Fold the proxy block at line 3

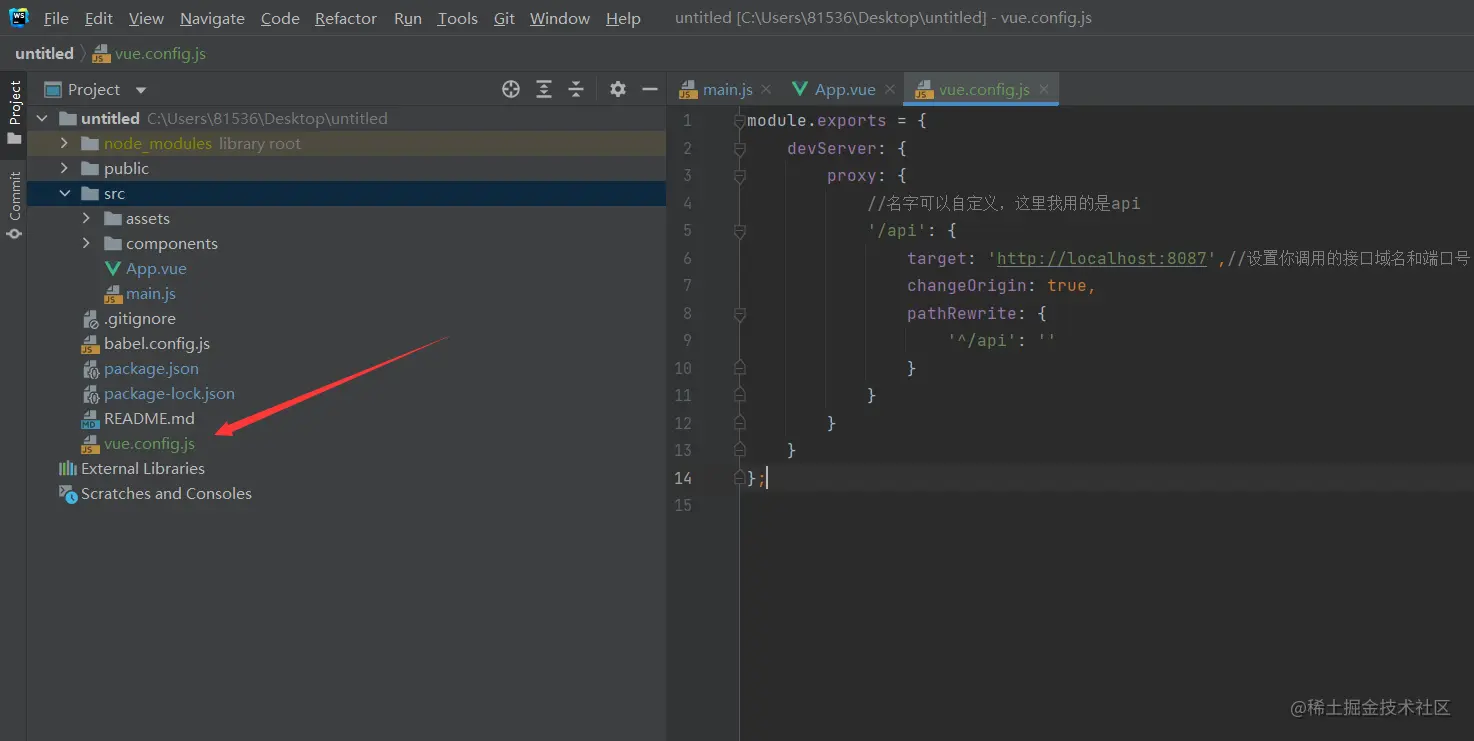(x=740, y=176)
